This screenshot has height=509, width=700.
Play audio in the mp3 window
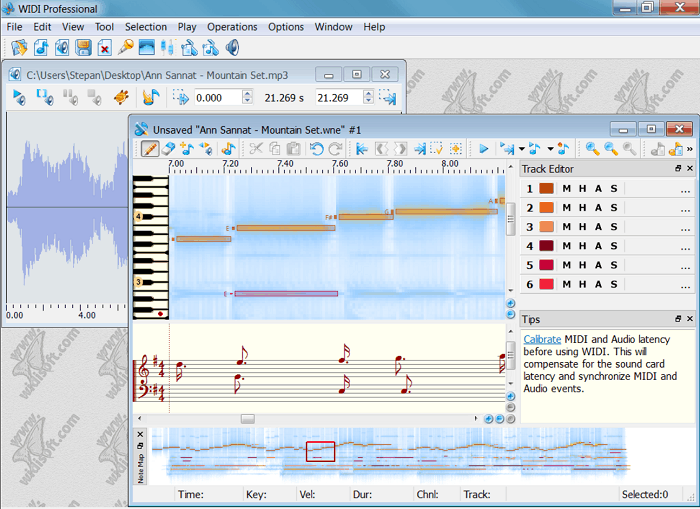tap(19, 97)
